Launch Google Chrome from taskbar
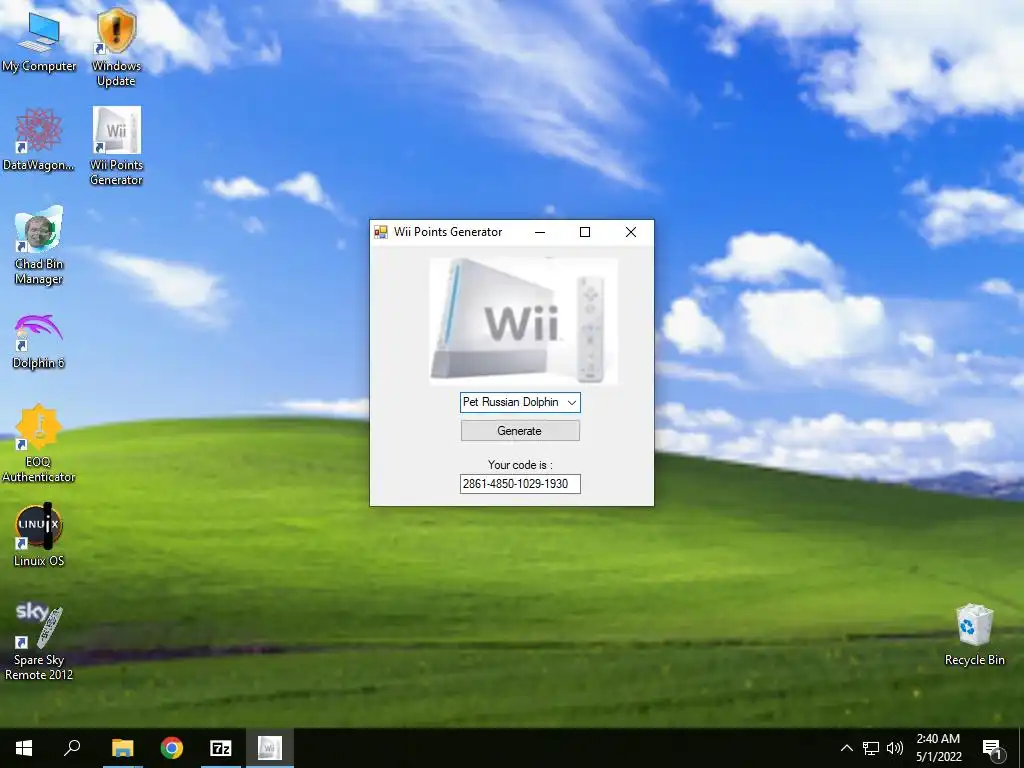 click(x=172, y=748)
